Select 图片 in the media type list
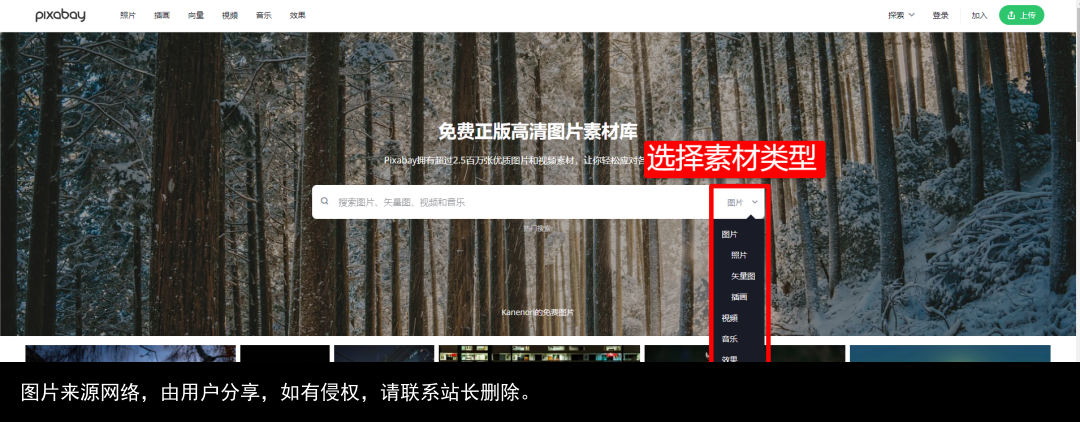The width and height of the screenshot is (1080, 422). pos(729,235)
